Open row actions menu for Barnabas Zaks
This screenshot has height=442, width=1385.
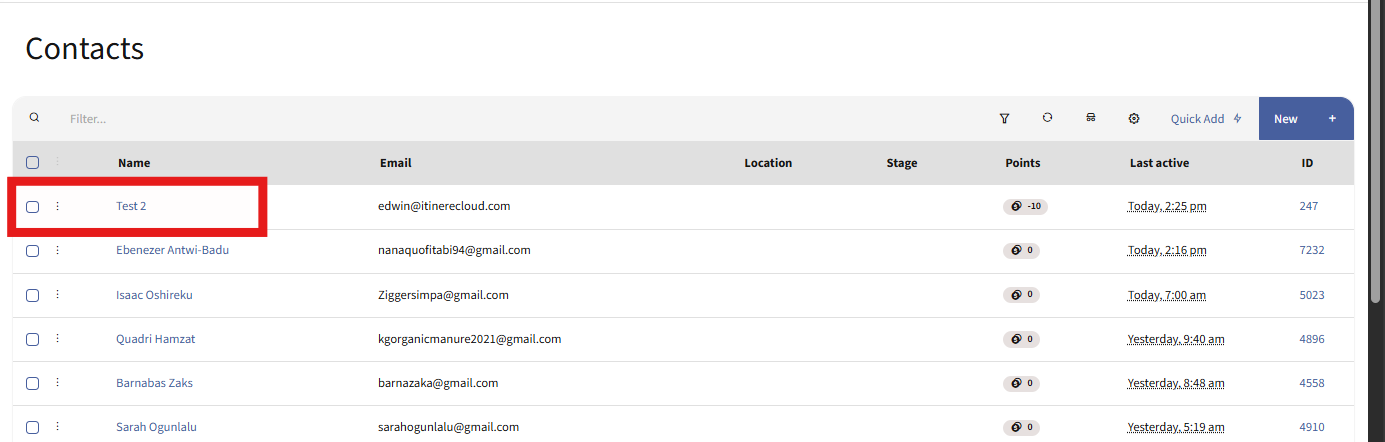click(57, 383)
